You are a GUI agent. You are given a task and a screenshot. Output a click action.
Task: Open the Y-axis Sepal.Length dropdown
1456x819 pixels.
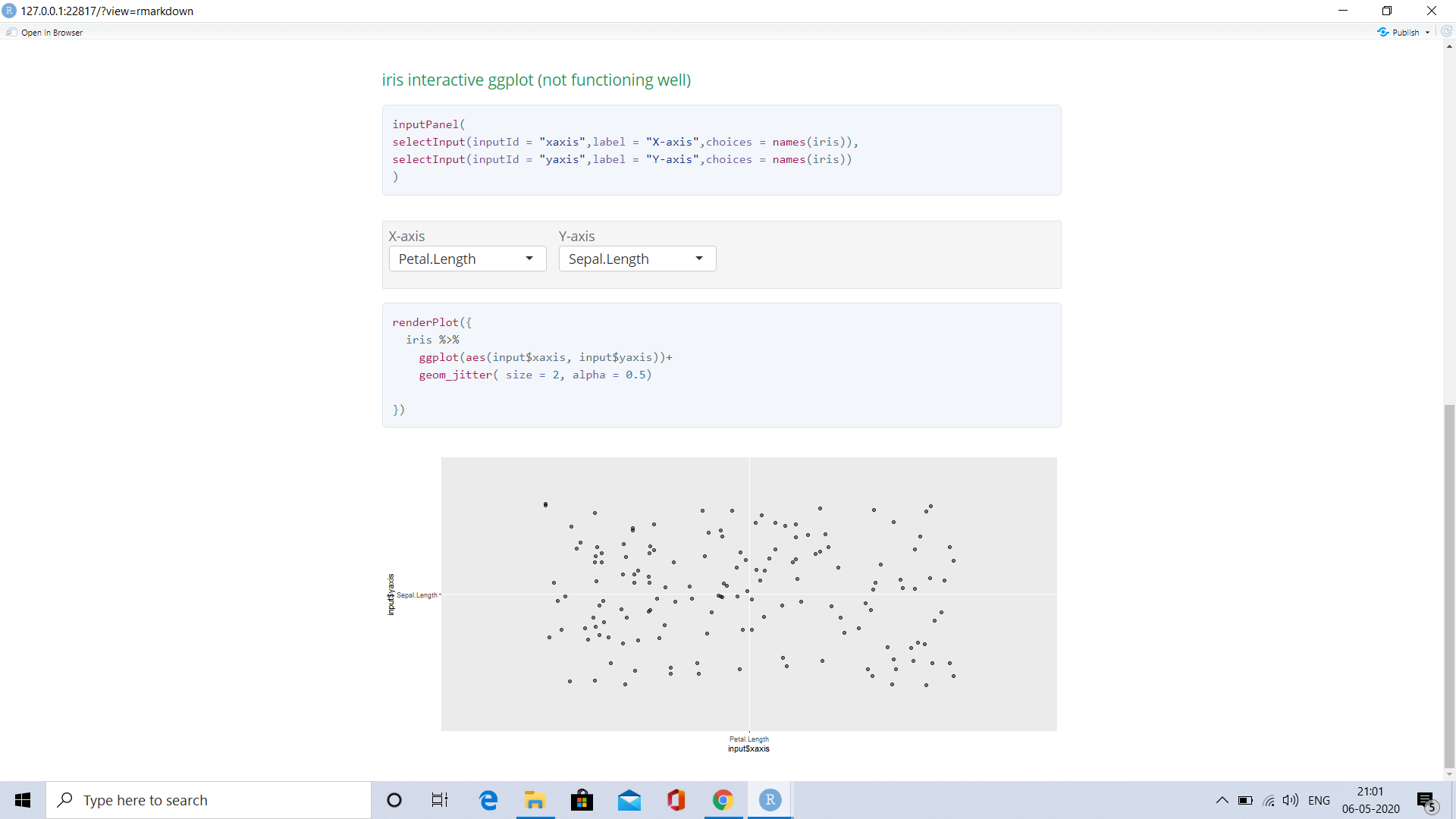(637, 259)
